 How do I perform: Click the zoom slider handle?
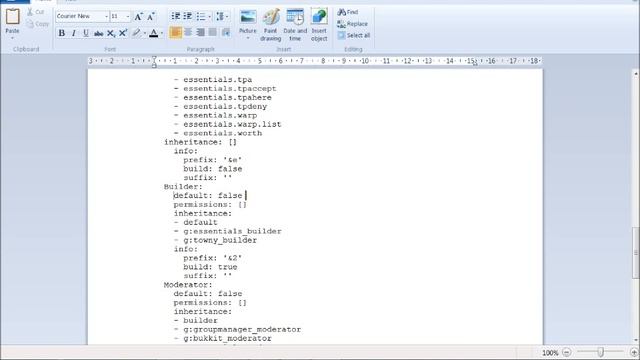(600, 352)
